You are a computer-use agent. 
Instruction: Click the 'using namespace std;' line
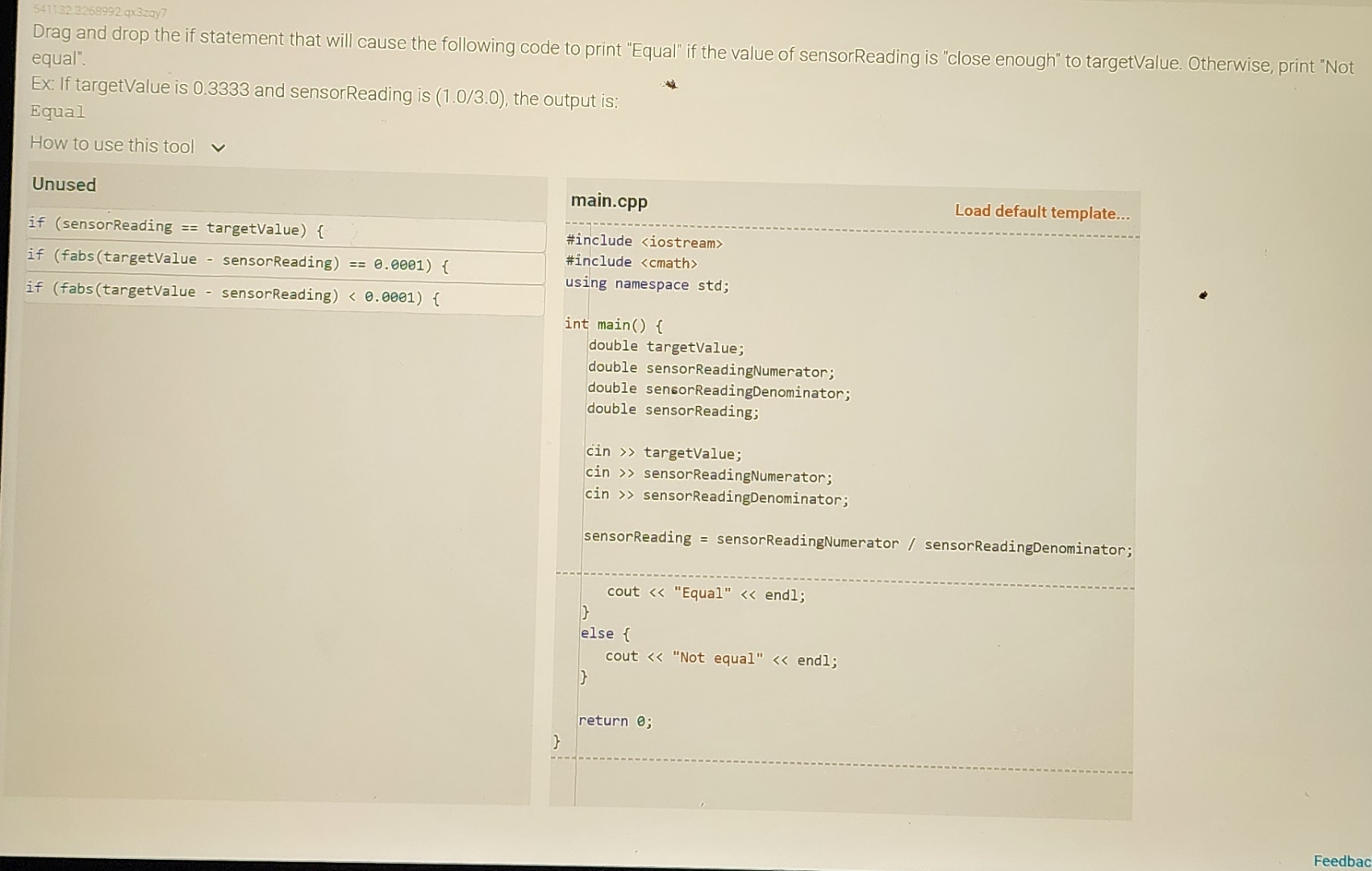pyautogui.click(x=647, y=284)
